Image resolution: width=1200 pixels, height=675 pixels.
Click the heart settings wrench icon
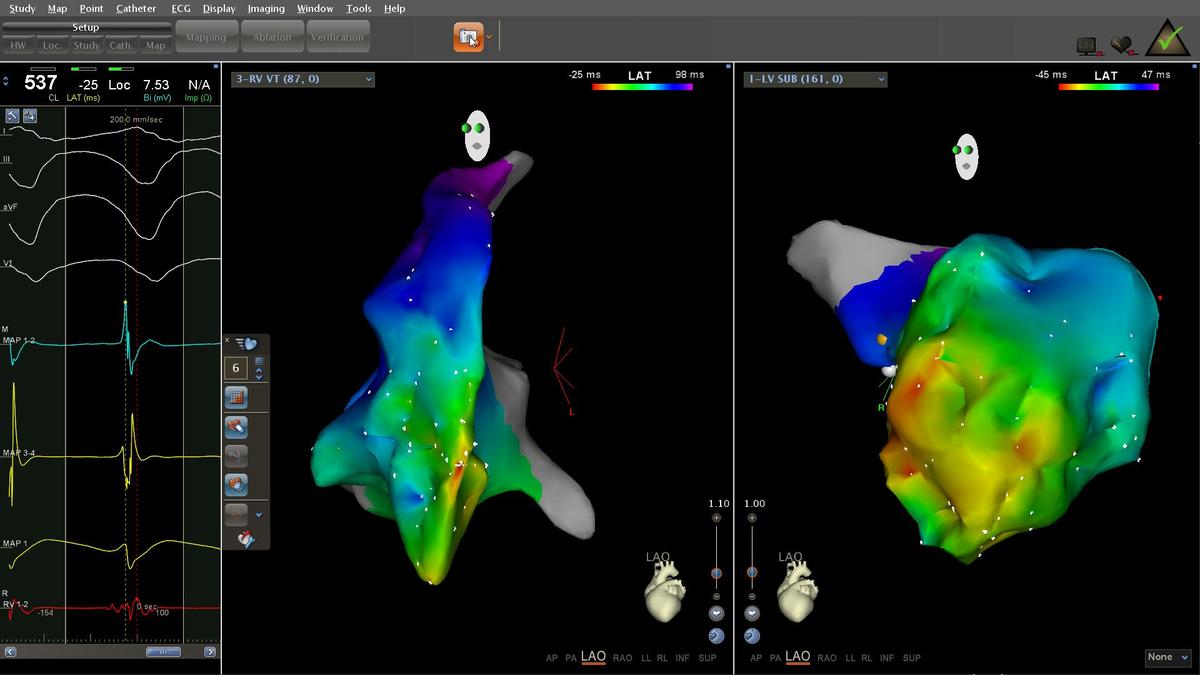coord(245,539)
